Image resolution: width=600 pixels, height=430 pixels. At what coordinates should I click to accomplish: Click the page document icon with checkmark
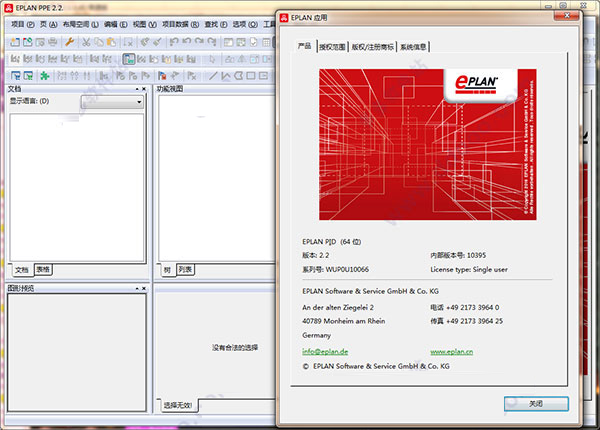pyautogui.click(x=253, y=42)
